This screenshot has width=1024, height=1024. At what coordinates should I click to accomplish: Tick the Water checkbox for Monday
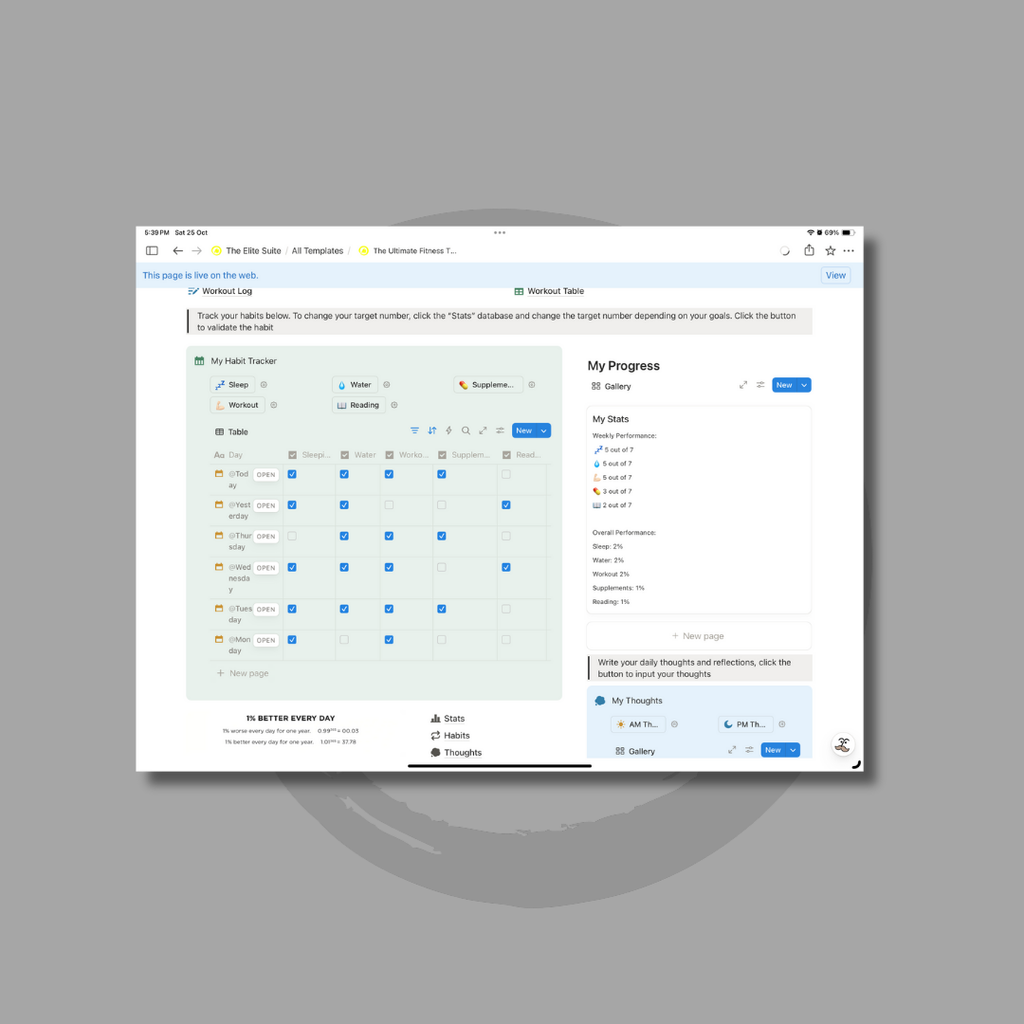pyautogui.click(x=344, y=639)
